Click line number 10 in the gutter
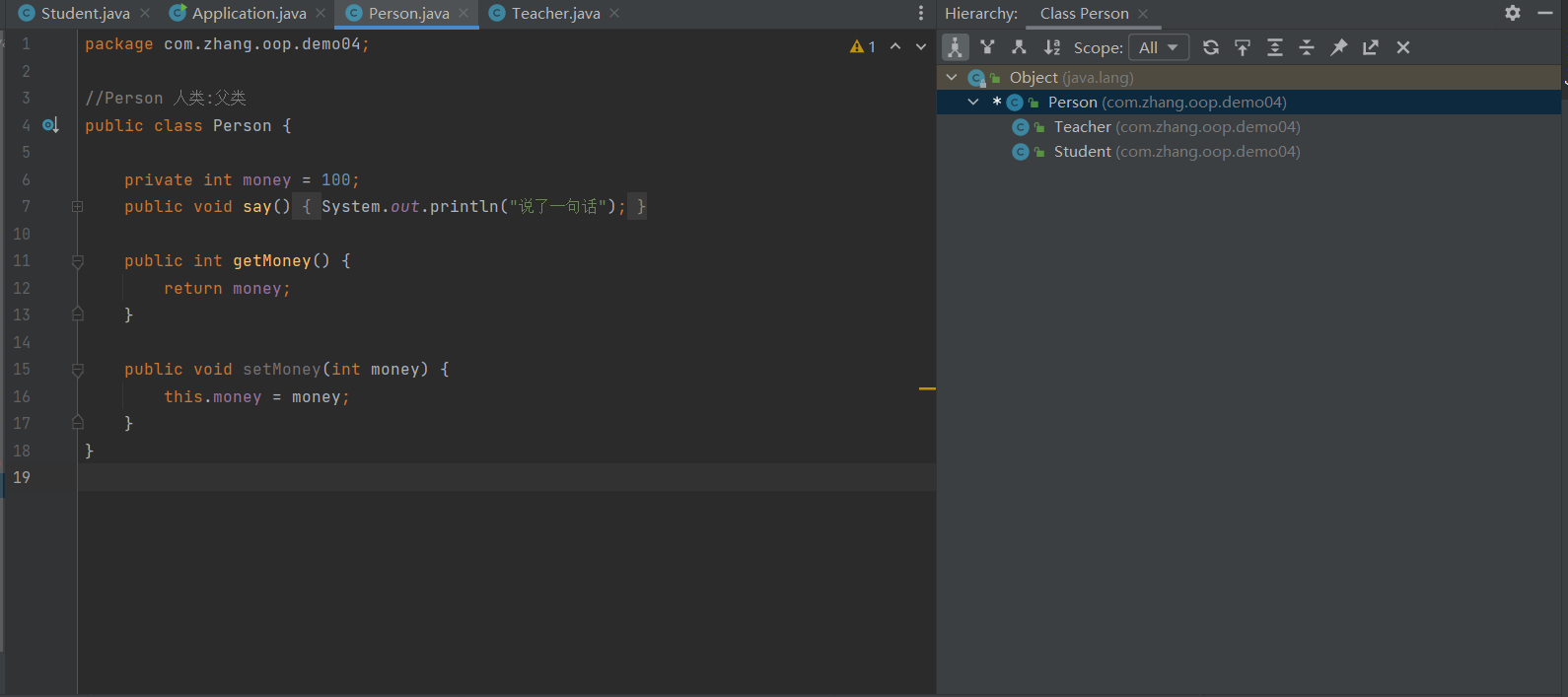 22,235
